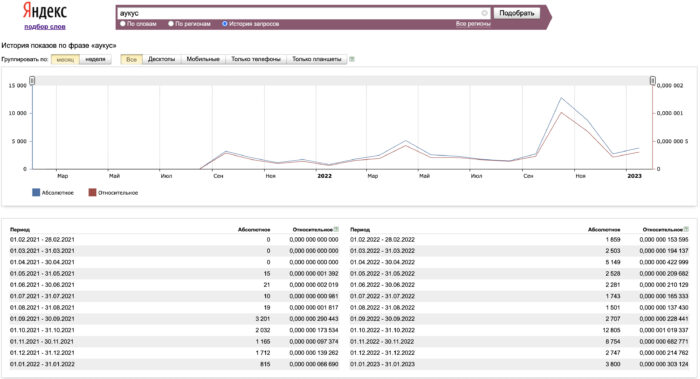Click the row 01.04.2022 - 30.04.2022
The width and height of the screenshot is (700, 379).
520,262
